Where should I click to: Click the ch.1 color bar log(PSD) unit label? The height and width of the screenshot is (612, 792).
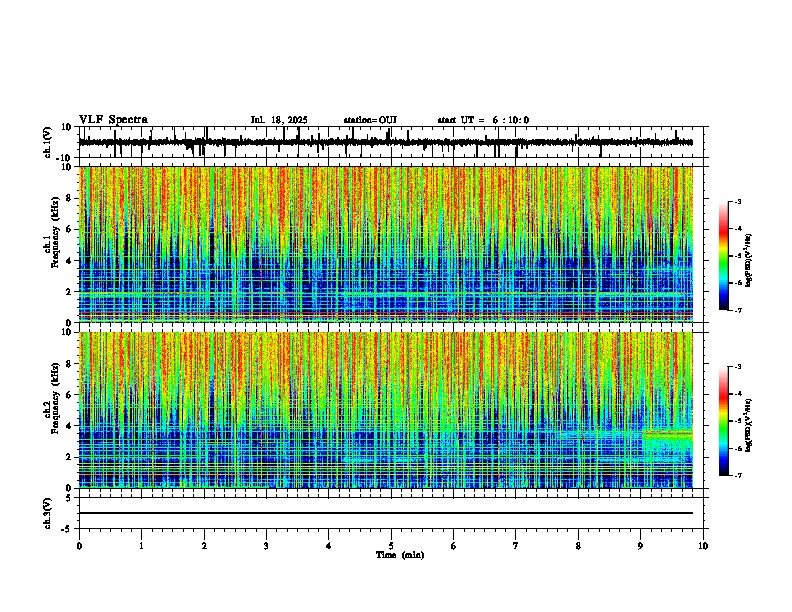click(749, 261)
